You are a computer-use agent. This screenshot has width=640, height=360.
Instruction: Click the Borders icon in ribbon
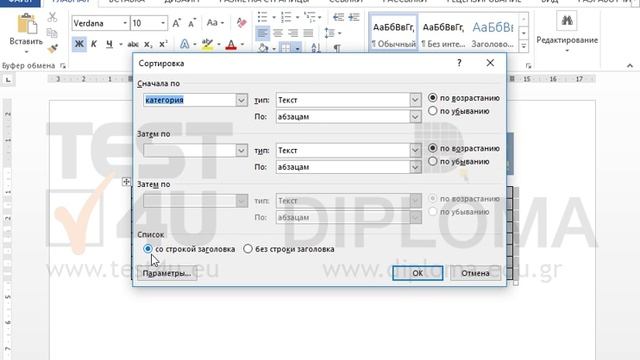tap(285, 48)
